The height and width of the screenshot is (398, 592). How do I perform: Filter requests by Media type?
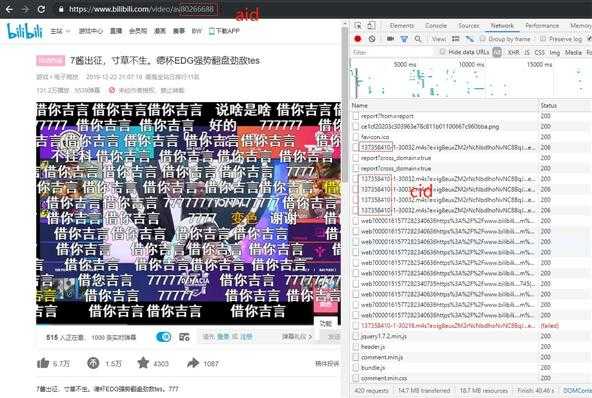click(x=573, y=52)
